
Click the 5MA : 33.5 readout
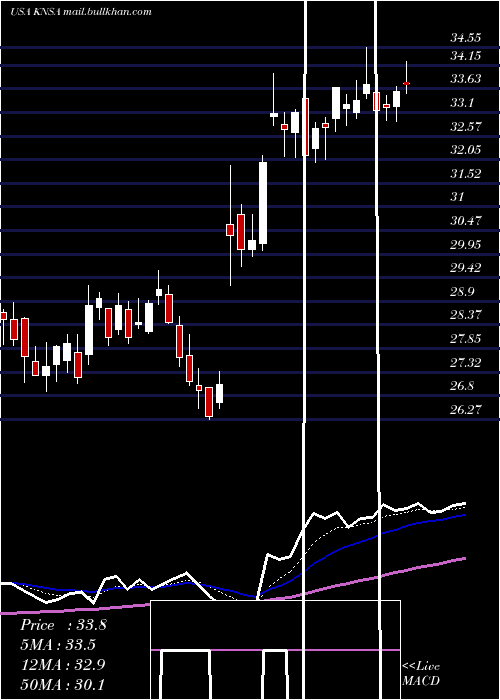[x=58, y=645]
